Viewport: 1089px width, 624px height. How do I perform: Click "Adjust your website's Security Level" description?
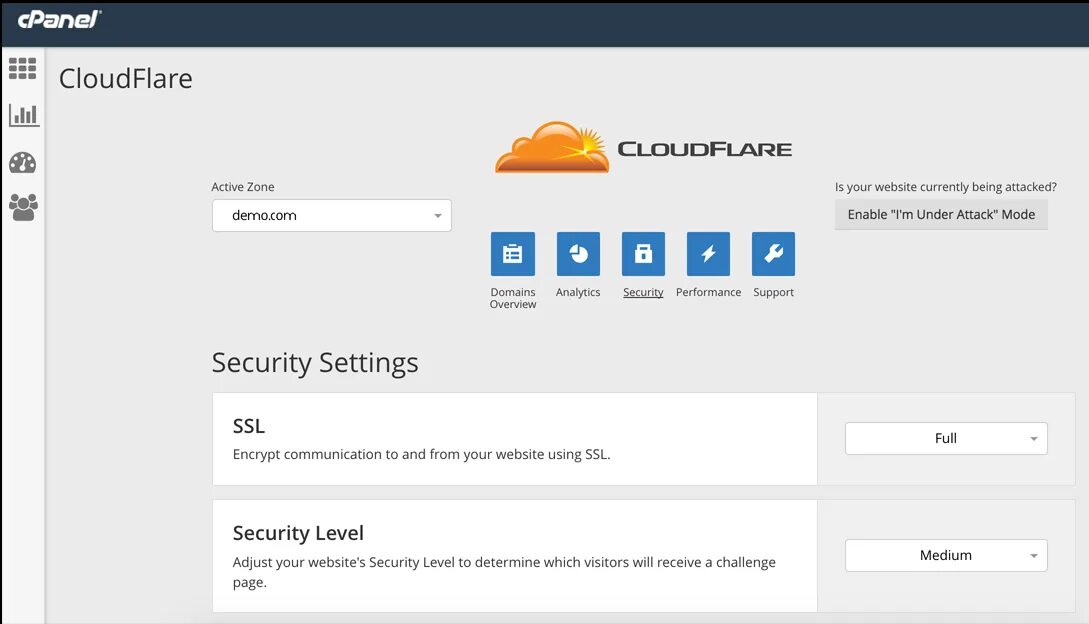point(504,572)
